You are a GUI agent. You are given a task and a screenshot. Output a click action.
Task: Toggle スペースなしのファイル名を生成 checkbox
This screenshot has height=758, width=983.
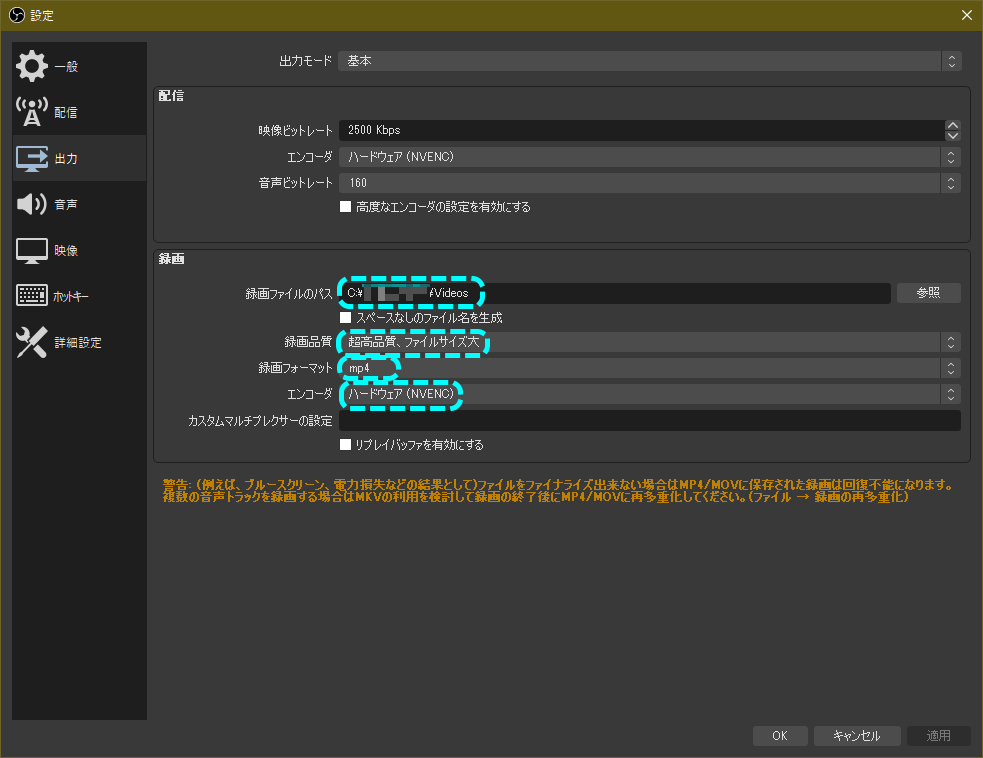345,317
